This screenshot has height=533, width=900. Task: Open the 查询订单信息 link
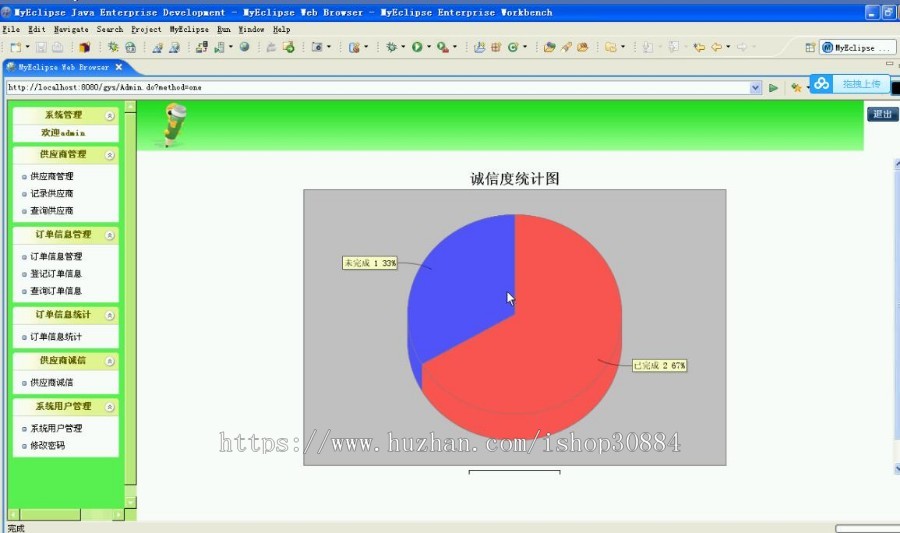pos(56,291)
